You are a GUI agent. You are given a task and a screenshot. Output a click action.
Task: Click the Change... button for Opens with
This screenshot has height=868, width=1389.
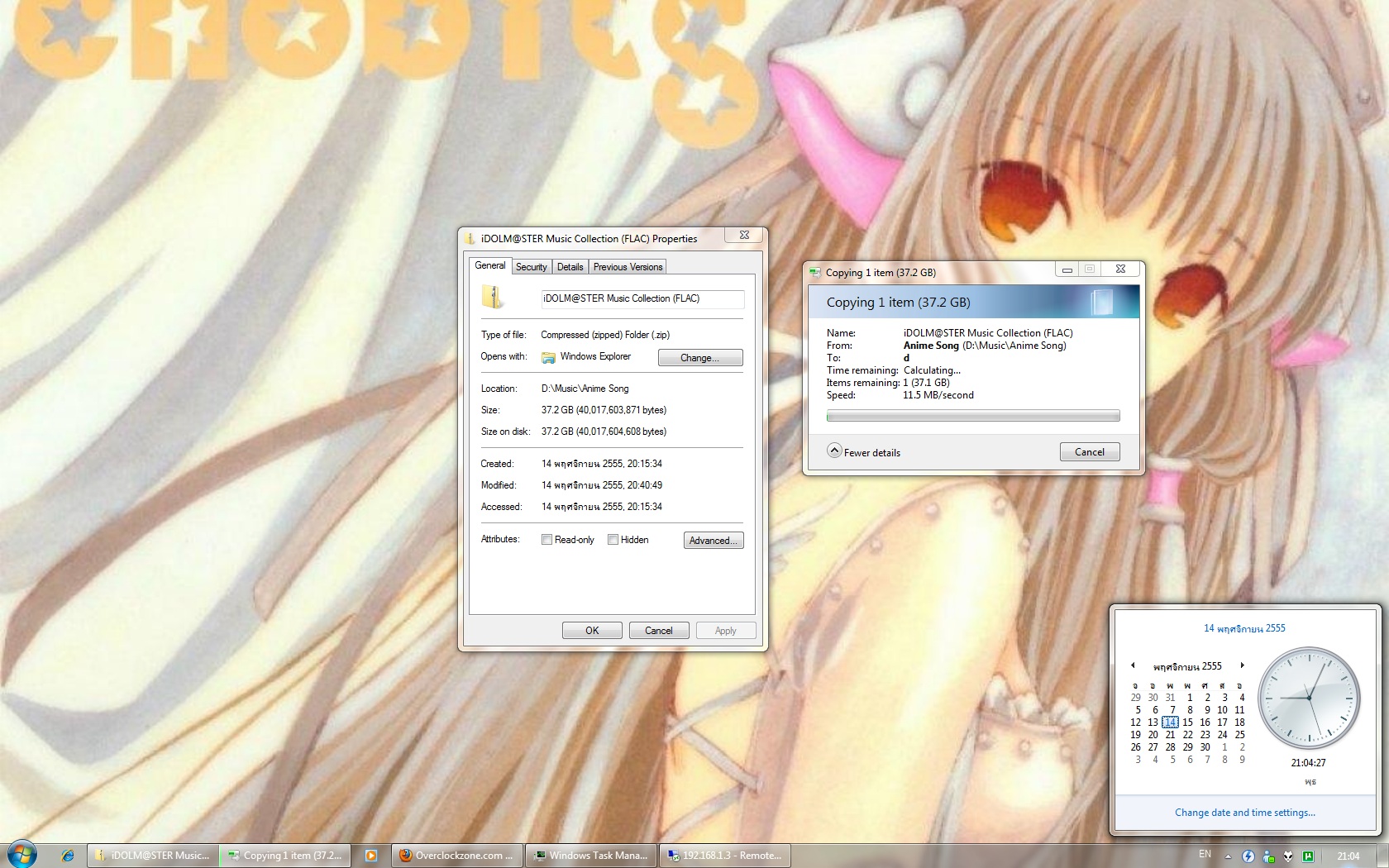700,357
